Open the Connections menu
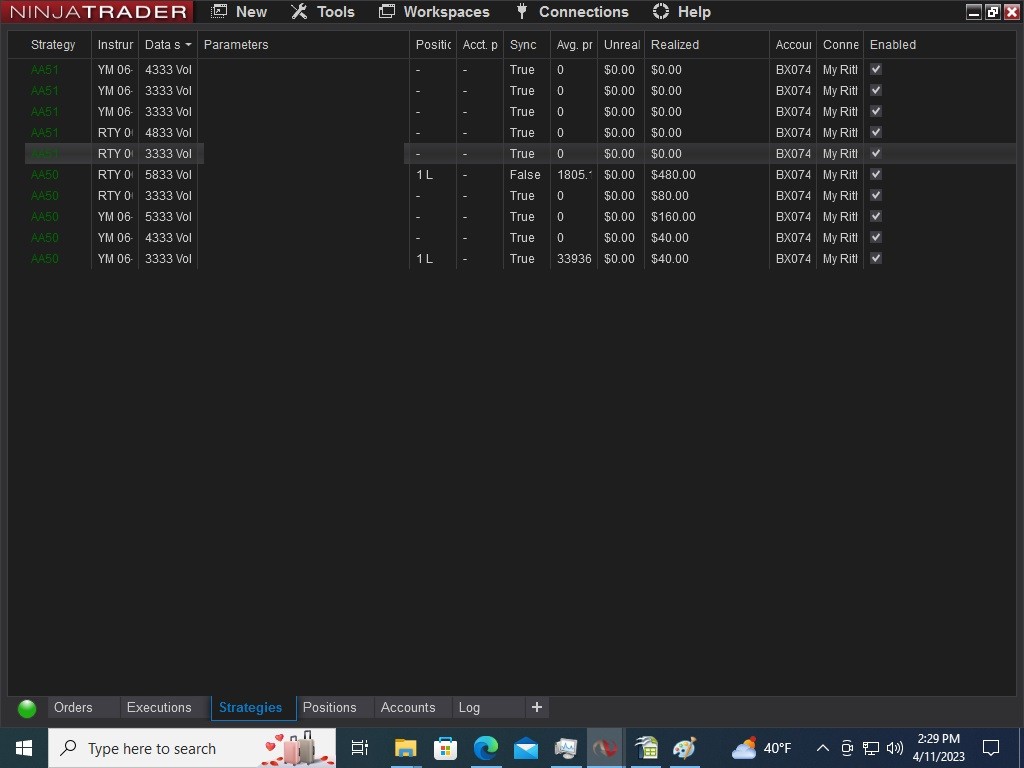The width and height of the screenshot is (1024, 768). (x=572, y=12)
